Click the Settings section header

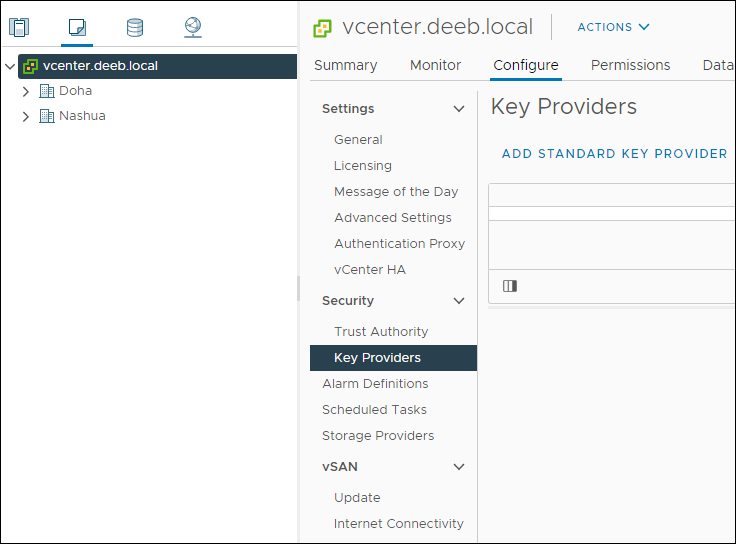coord(348,109)
